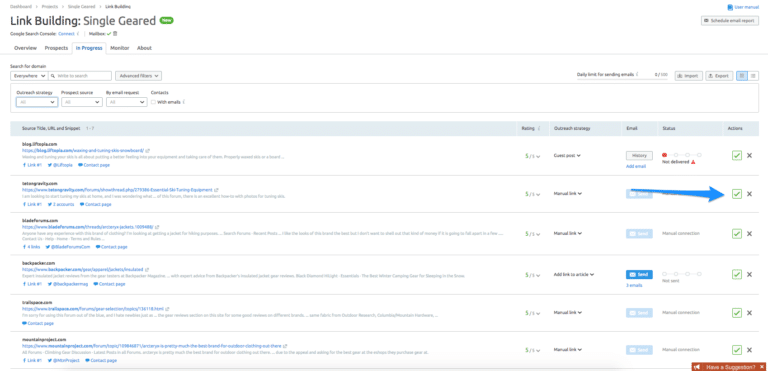Viewport: 768px width, 371px height.
Task: Click the @Liftopia Twitter icon link
Action: point(60,165)
